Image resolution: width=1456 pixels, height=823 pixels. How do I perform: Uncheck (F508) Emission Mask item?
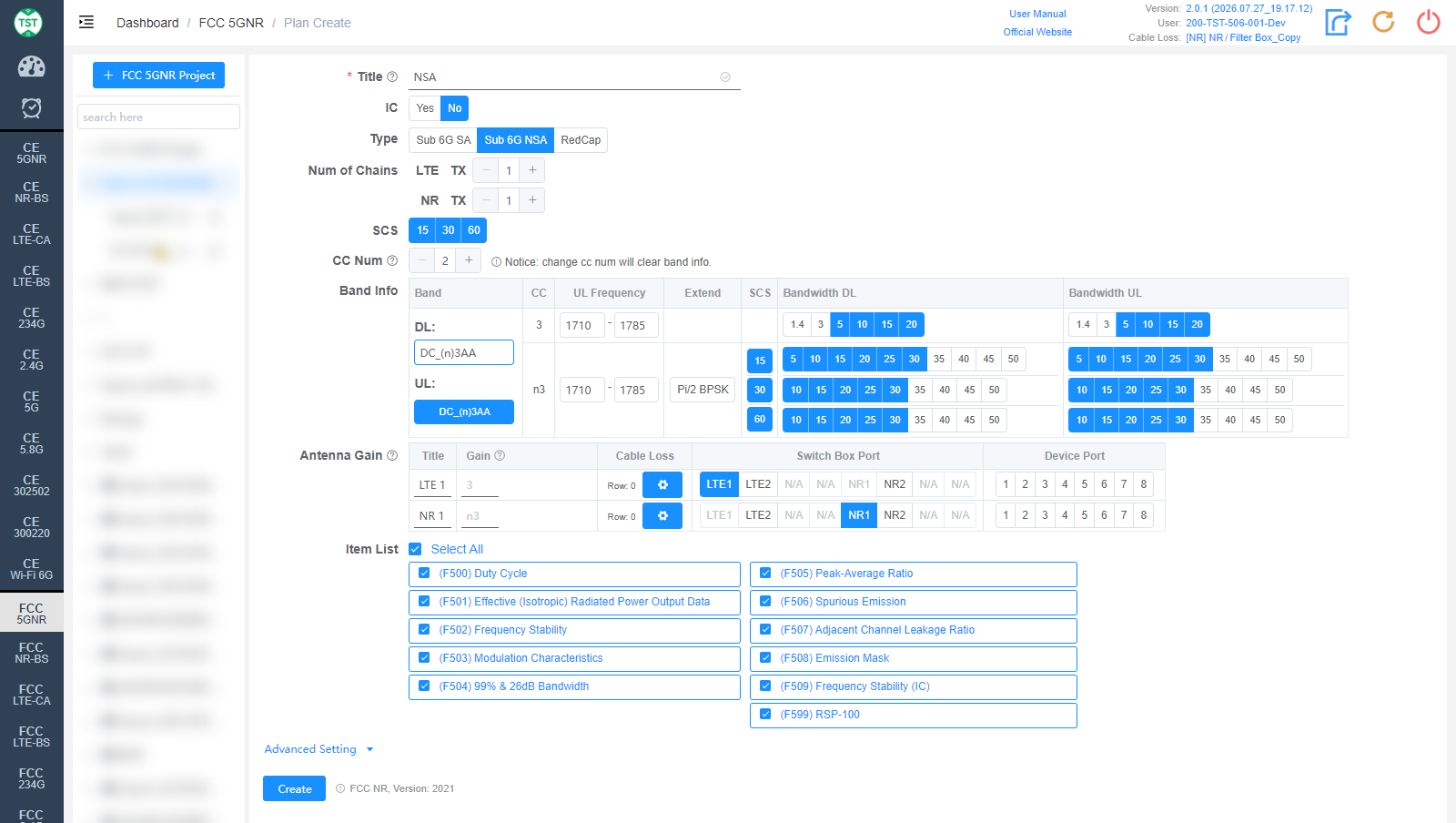pos(765,658)
